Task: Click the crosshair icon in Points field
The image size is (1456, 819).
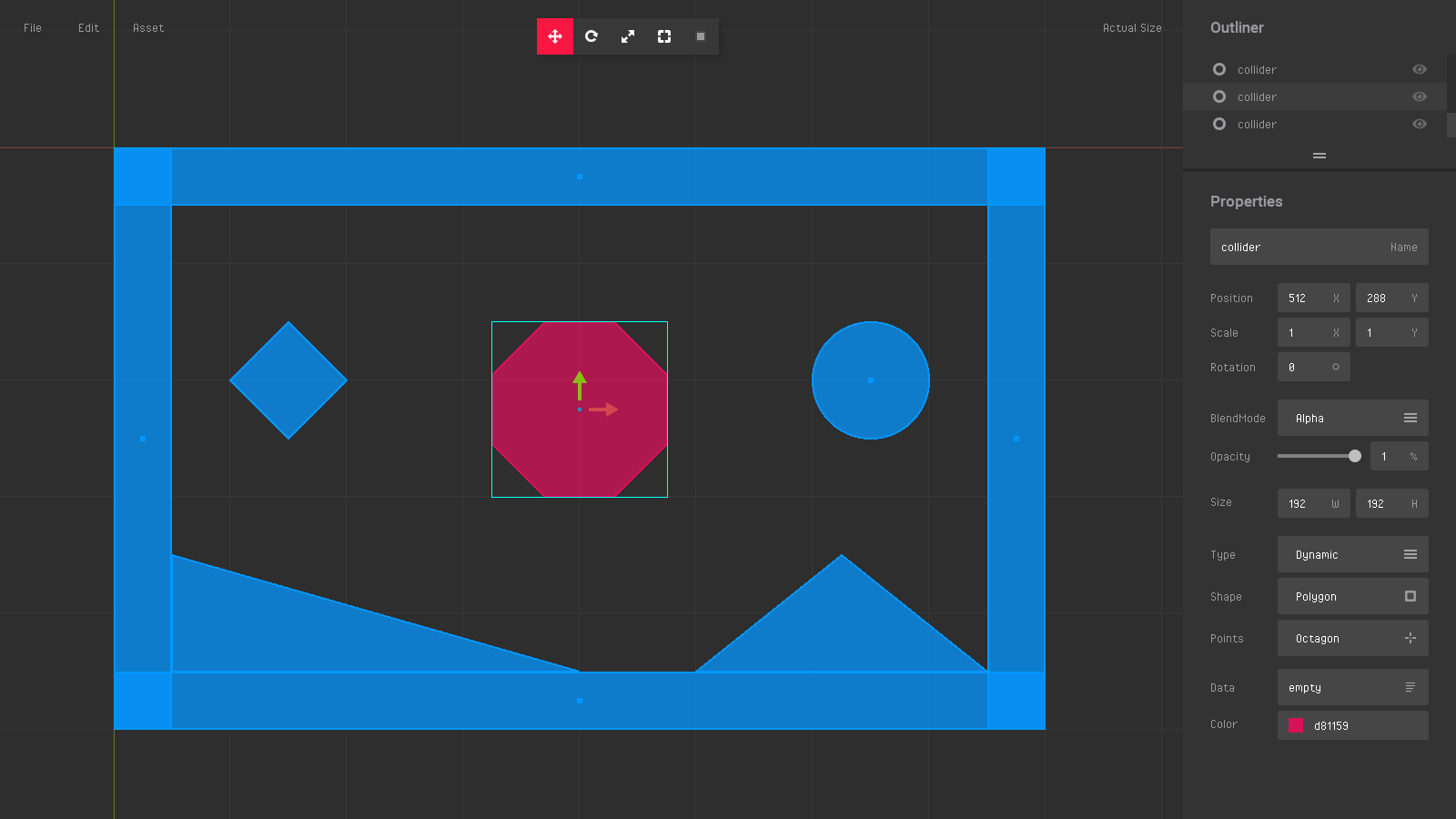Action: (x=1410, y=638)
